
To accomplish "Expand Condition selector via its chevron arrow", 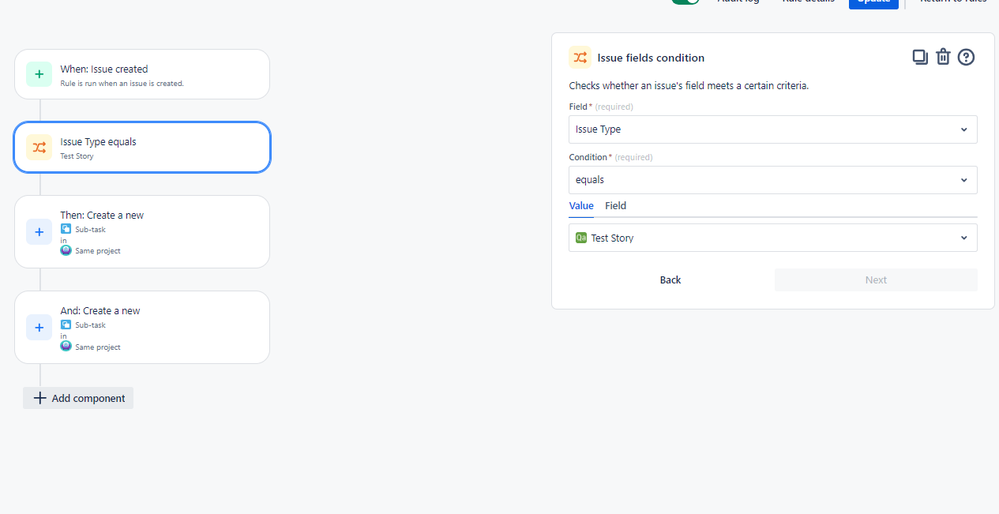I will [x=964, y=180].
